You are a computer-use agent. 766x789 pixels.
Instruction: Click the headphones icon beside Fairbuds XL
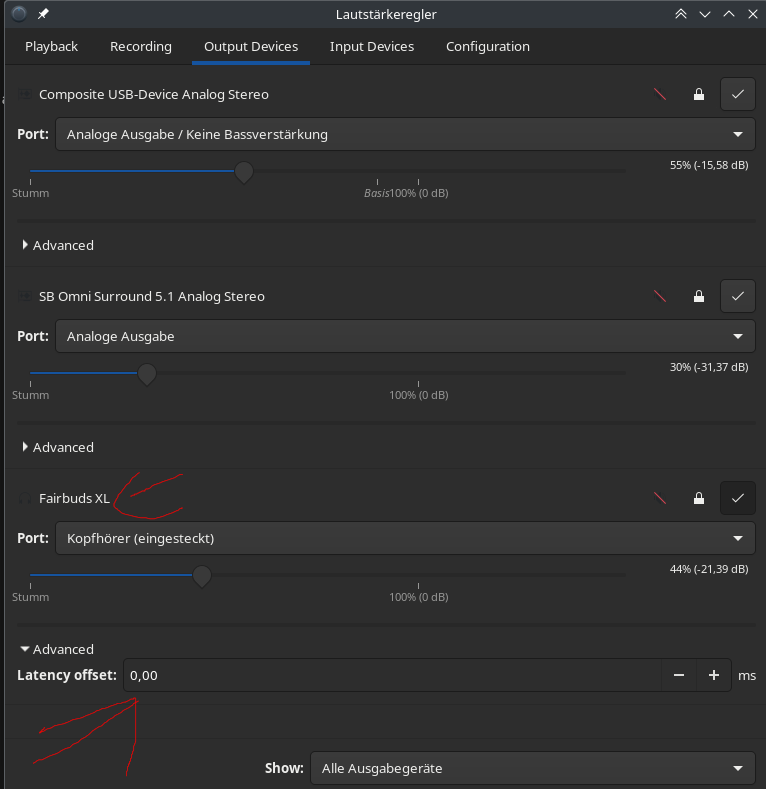tap(25, 498)
